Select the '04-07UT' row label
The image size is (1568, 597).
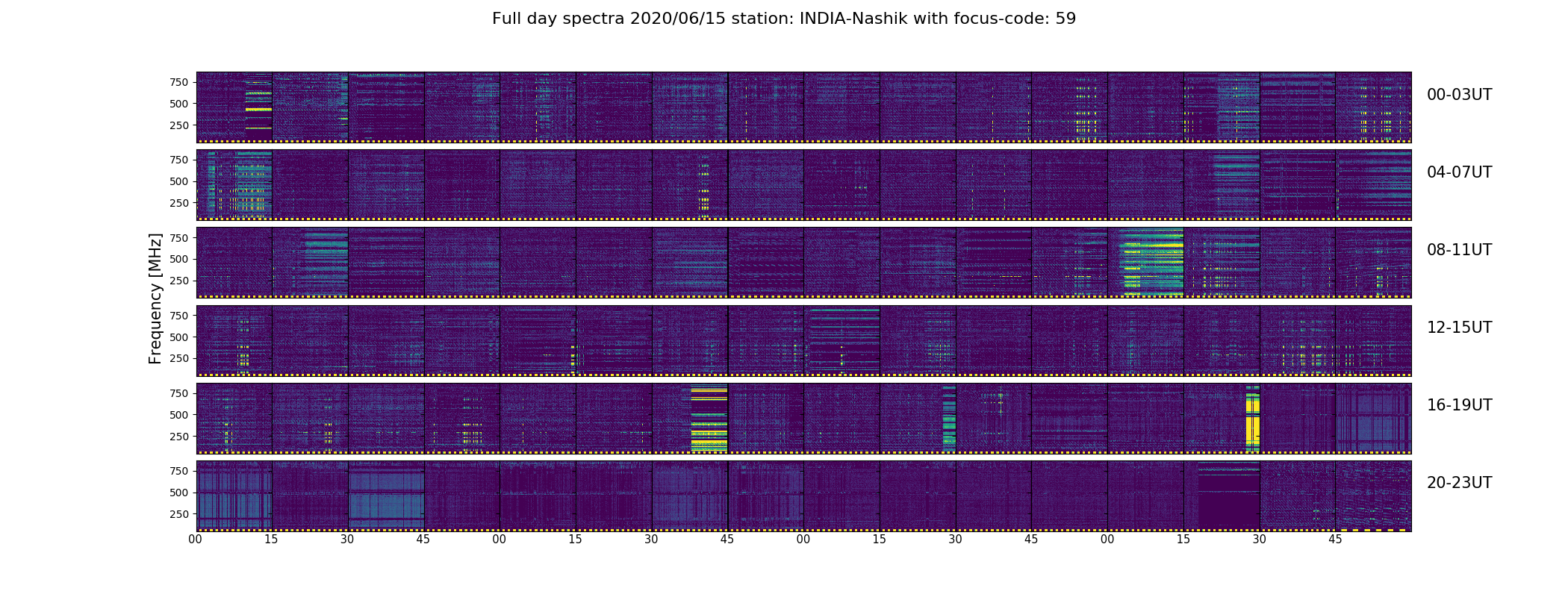point(1459,172)
